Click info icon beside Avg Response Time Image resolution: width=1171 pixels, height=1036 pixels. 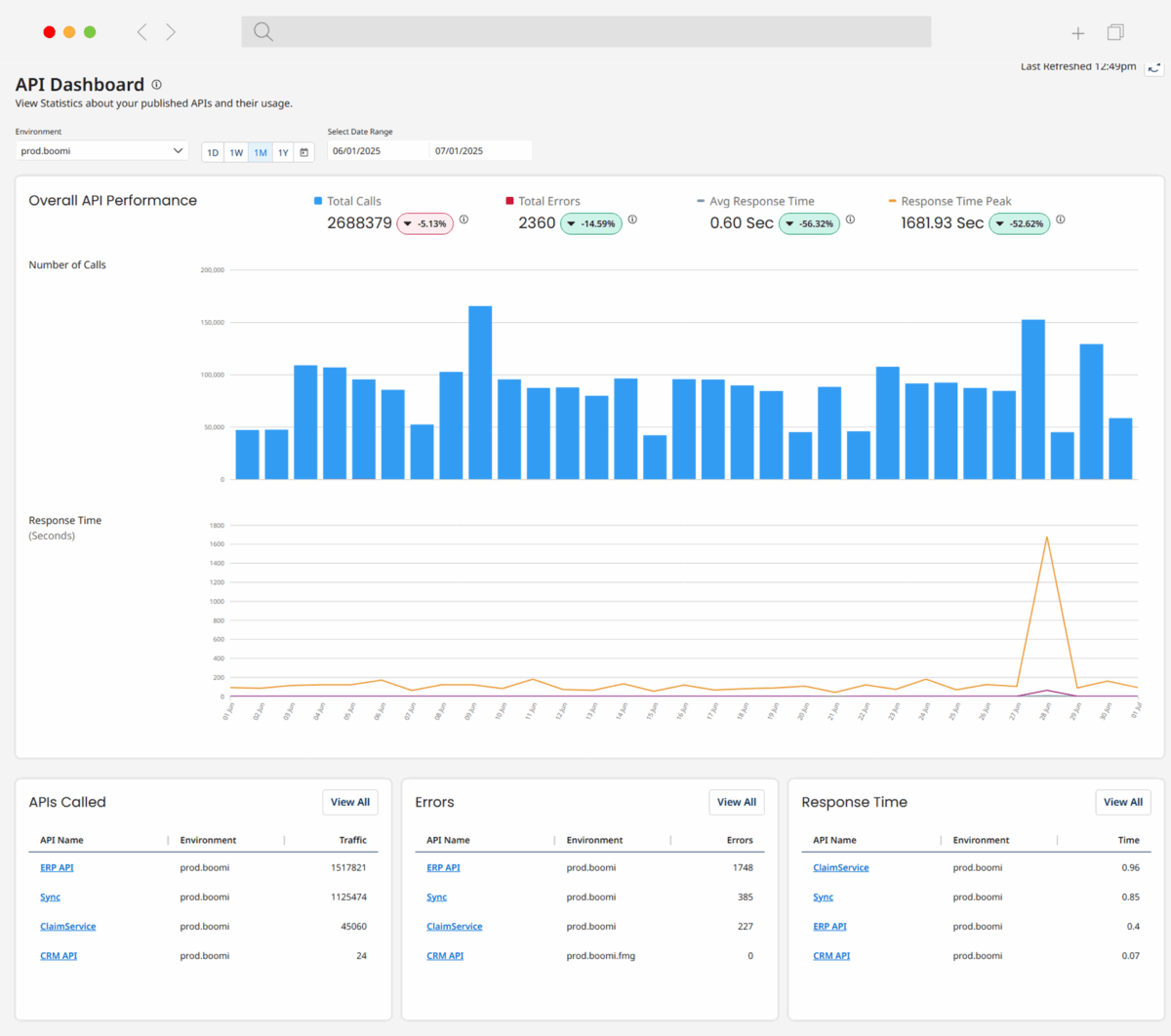tap(850, 219)
